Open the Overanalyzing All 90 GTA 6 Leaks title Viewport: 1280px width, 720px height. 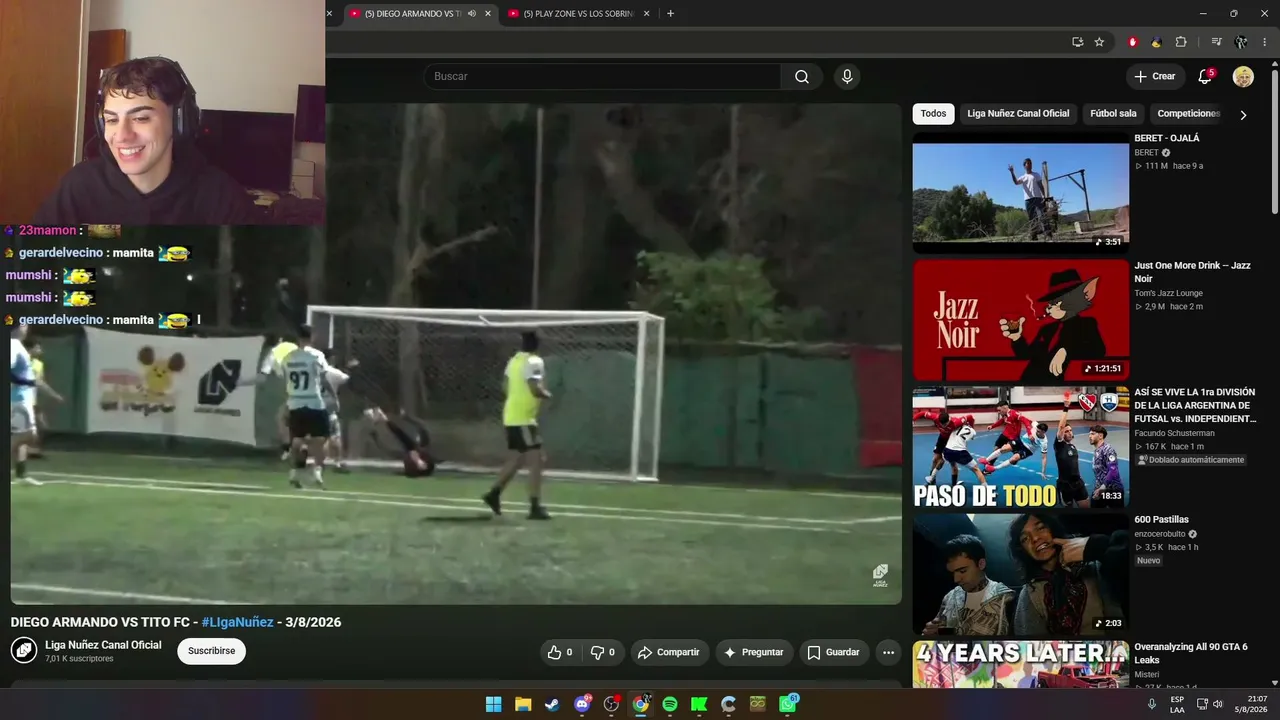point(1191,654)
